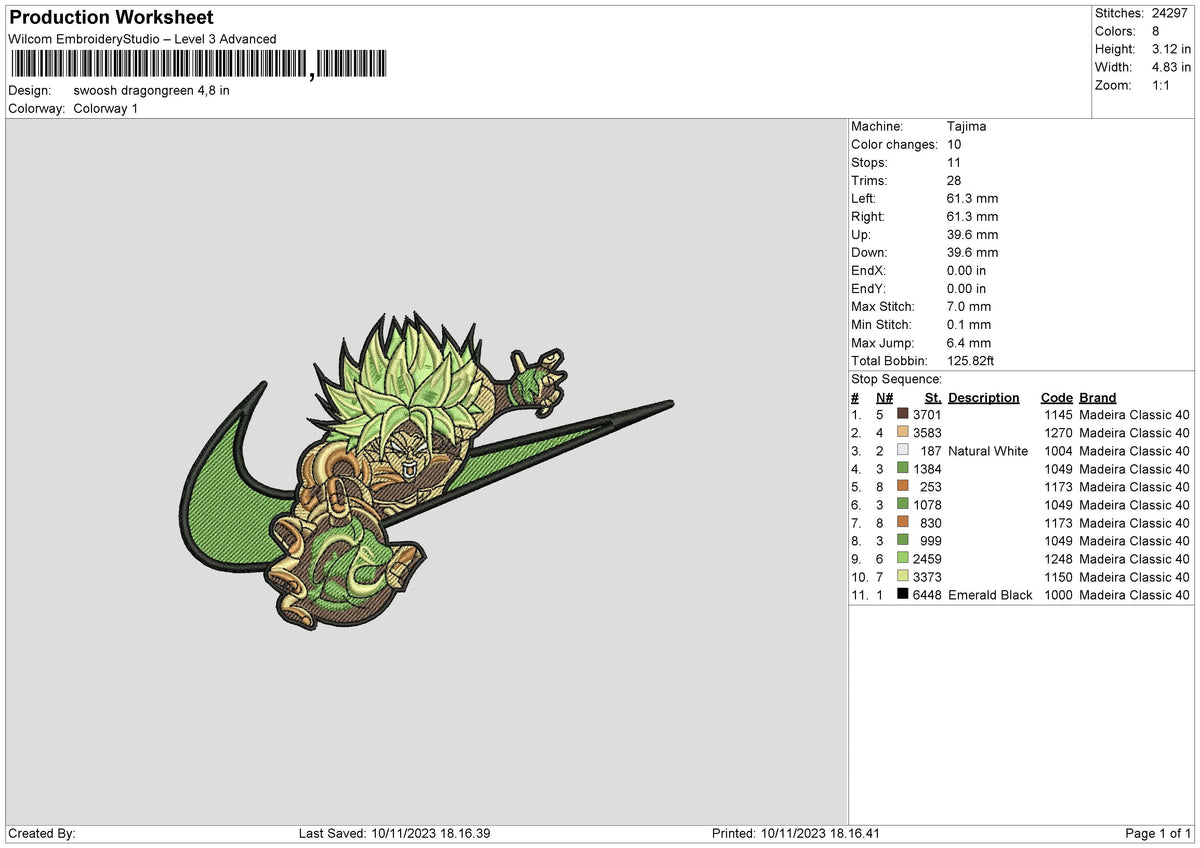
Task: Click the Color changes value 10
Action: coord(954,144)
